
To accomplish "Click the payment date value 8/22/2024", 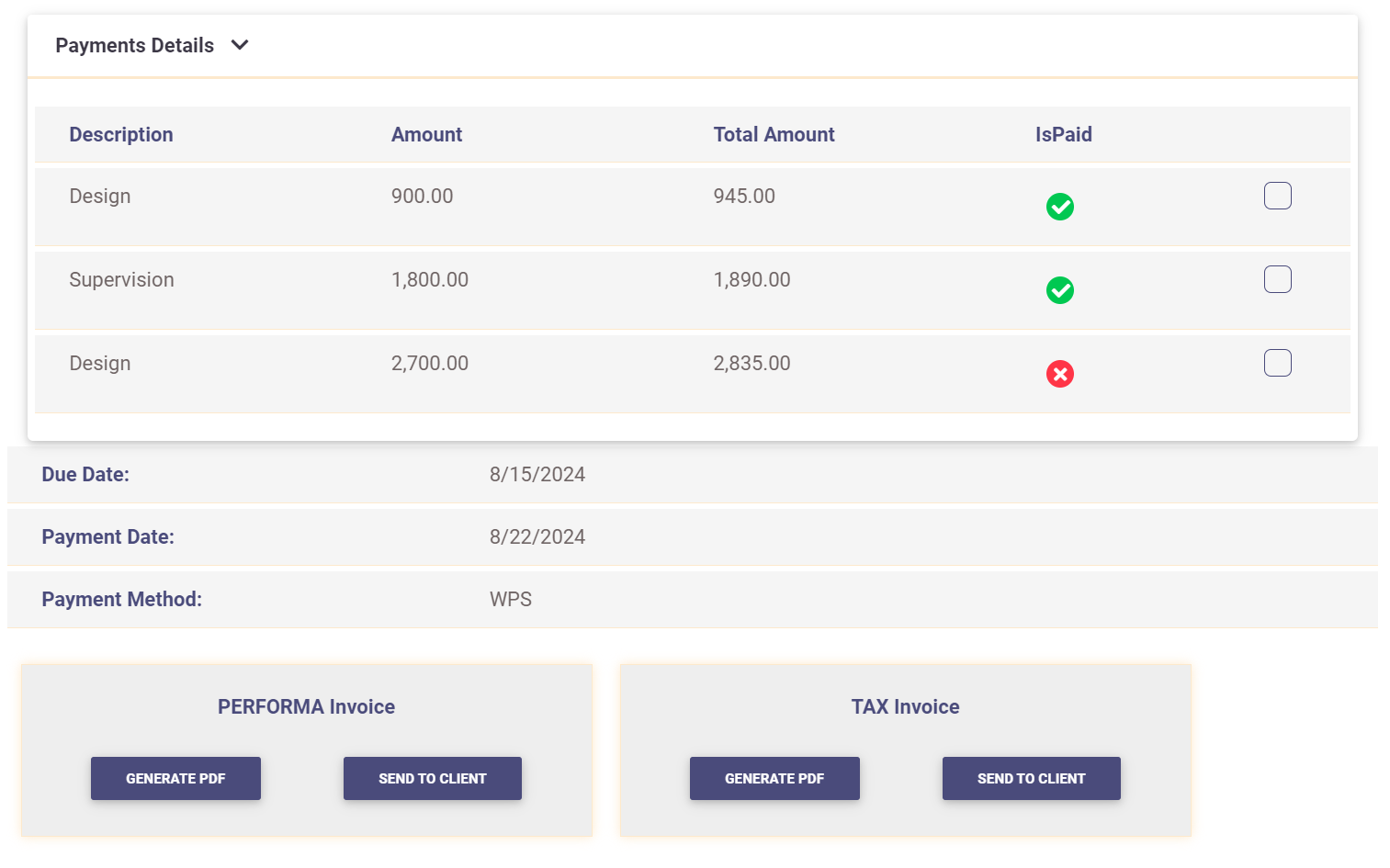I will click(x=537, y=537).
